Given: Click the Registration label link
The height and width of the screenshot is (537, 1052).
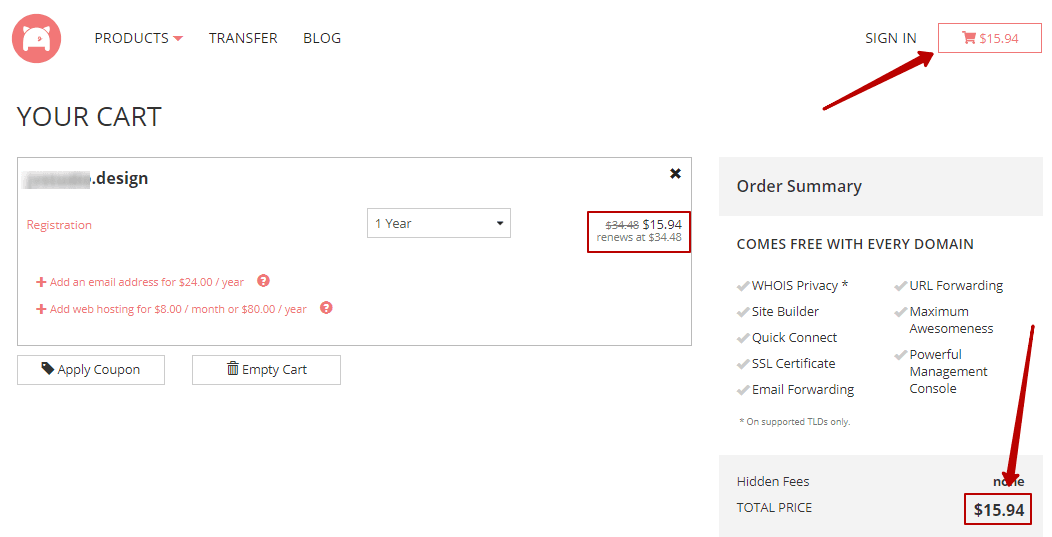Looking at the screenshot, I should click(x=59, y=225).
